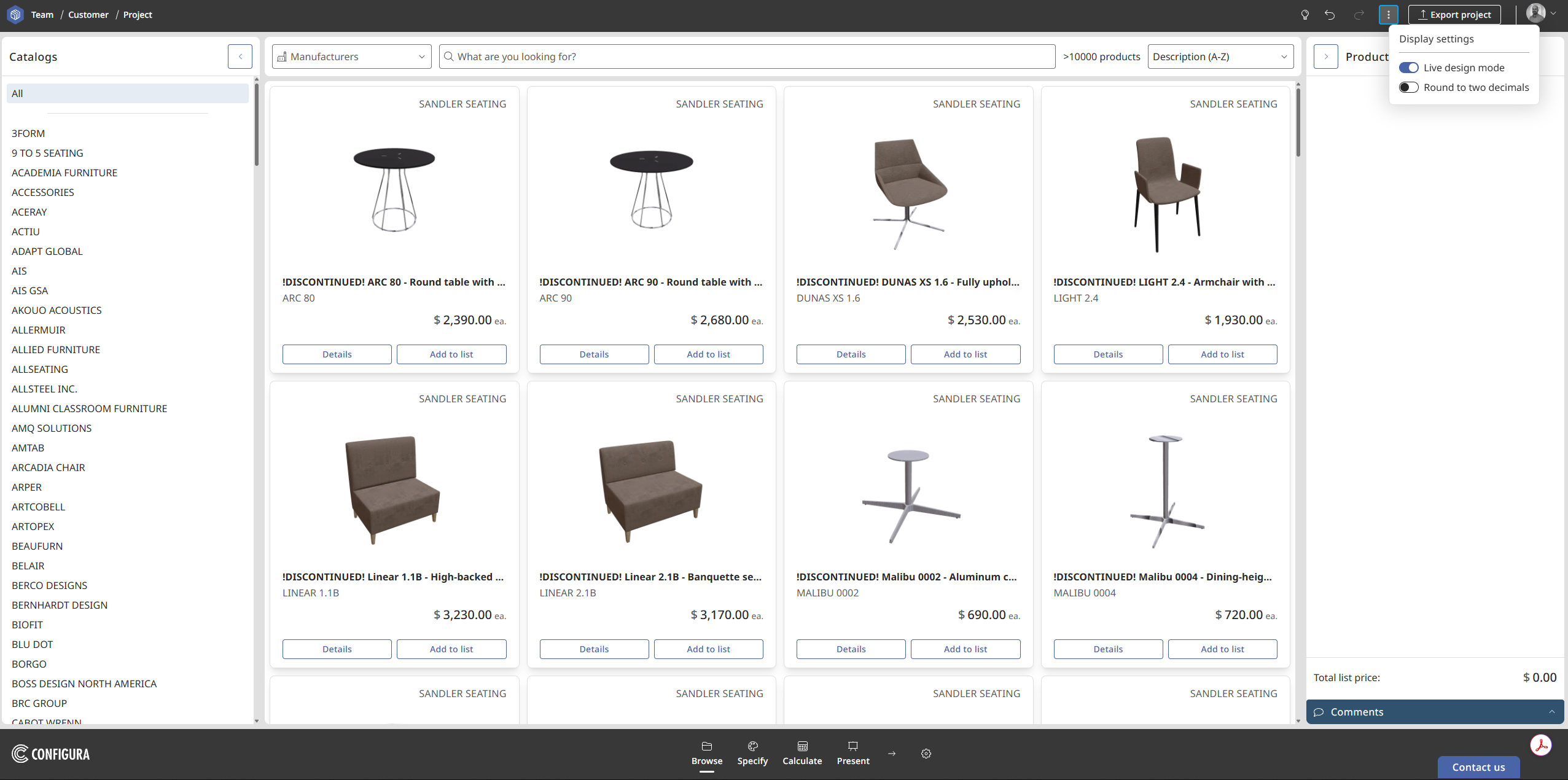Enable Round to two decimals switch
Image resolution: width=1568 pixels, height=780 pixels.
(1408, 87)
